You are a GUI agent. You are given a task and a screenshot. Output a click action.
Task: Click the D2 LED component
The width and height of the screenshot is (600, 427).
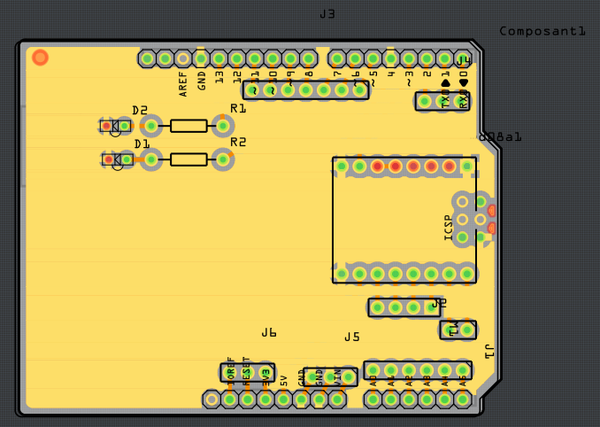click(x=115, y=126)
